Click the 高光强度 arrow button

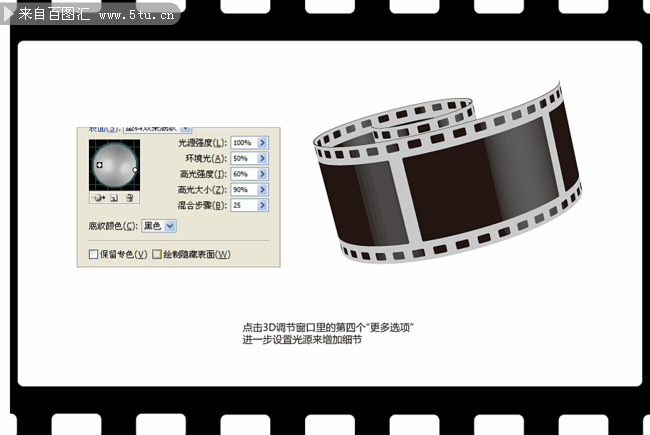[262, 174]
